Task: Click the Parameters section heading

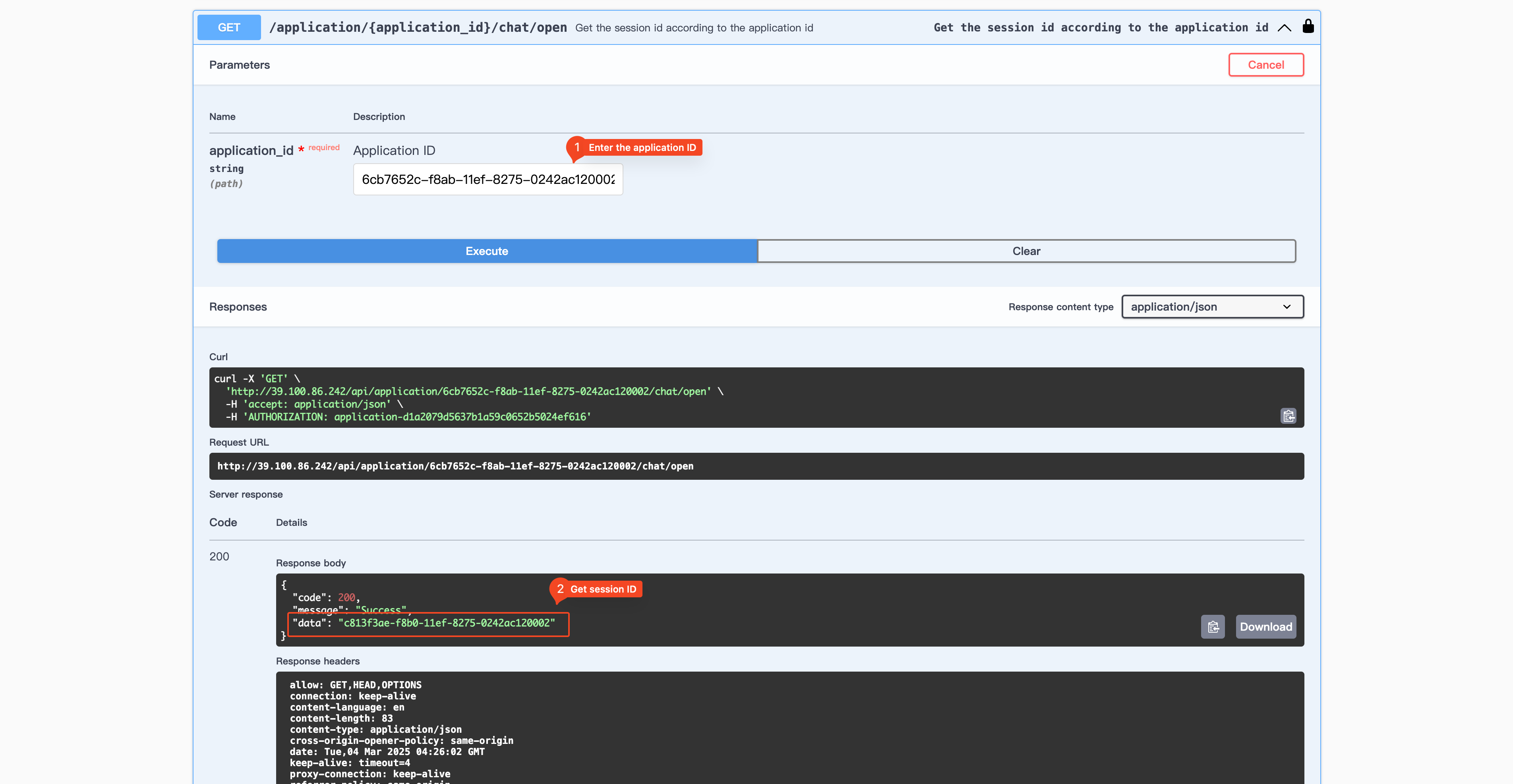Action: pos(240,65)
